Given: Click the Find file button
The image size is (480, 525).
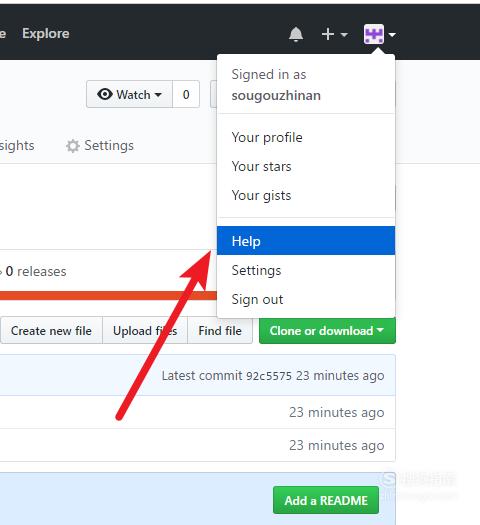Looking at the screenshot, I should (x=220, y=330).
